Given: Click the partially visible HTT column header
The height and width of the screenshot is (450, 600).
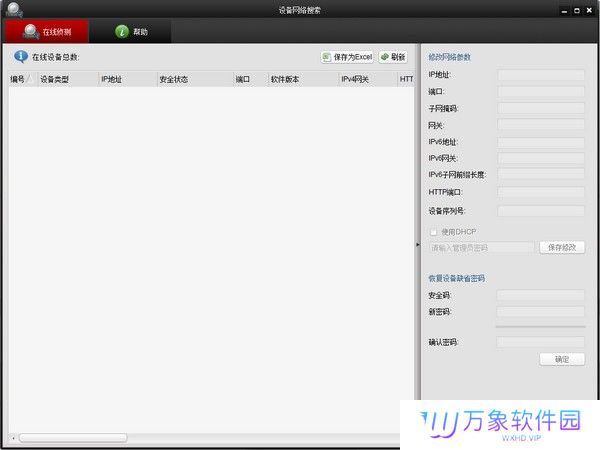Looking at the screenshot, I should pos(406,79).
